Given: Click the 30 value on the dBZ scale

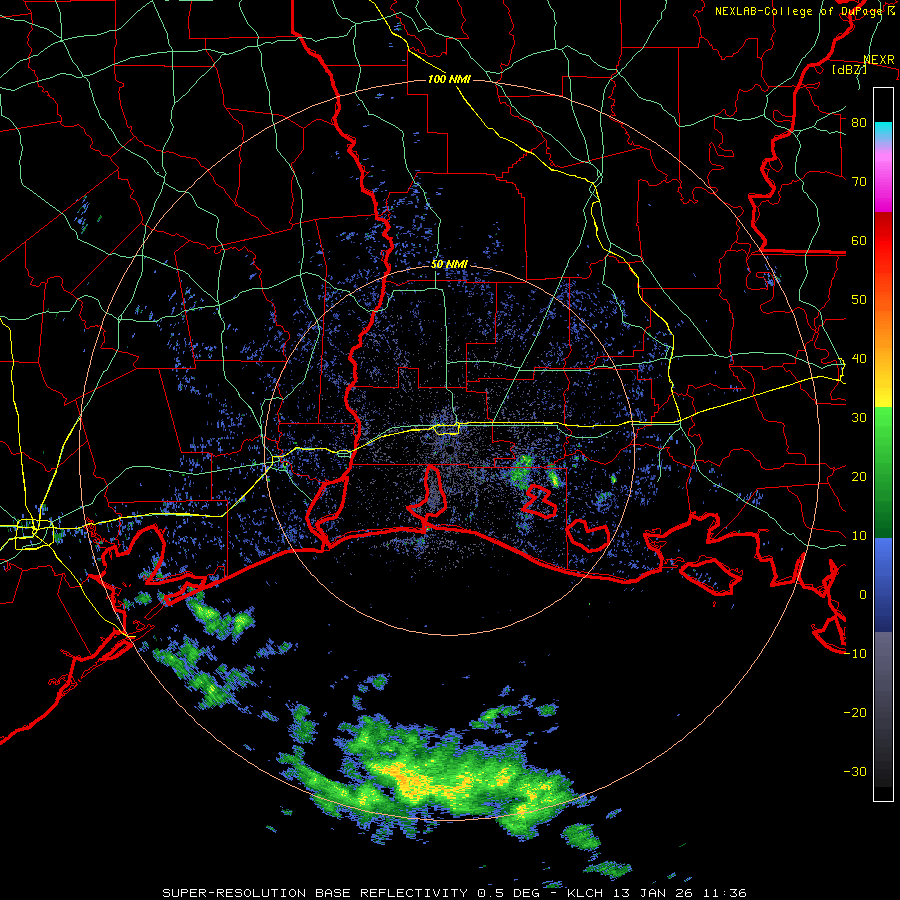Looking at the screenshot, I should click(x=859, y=418).
